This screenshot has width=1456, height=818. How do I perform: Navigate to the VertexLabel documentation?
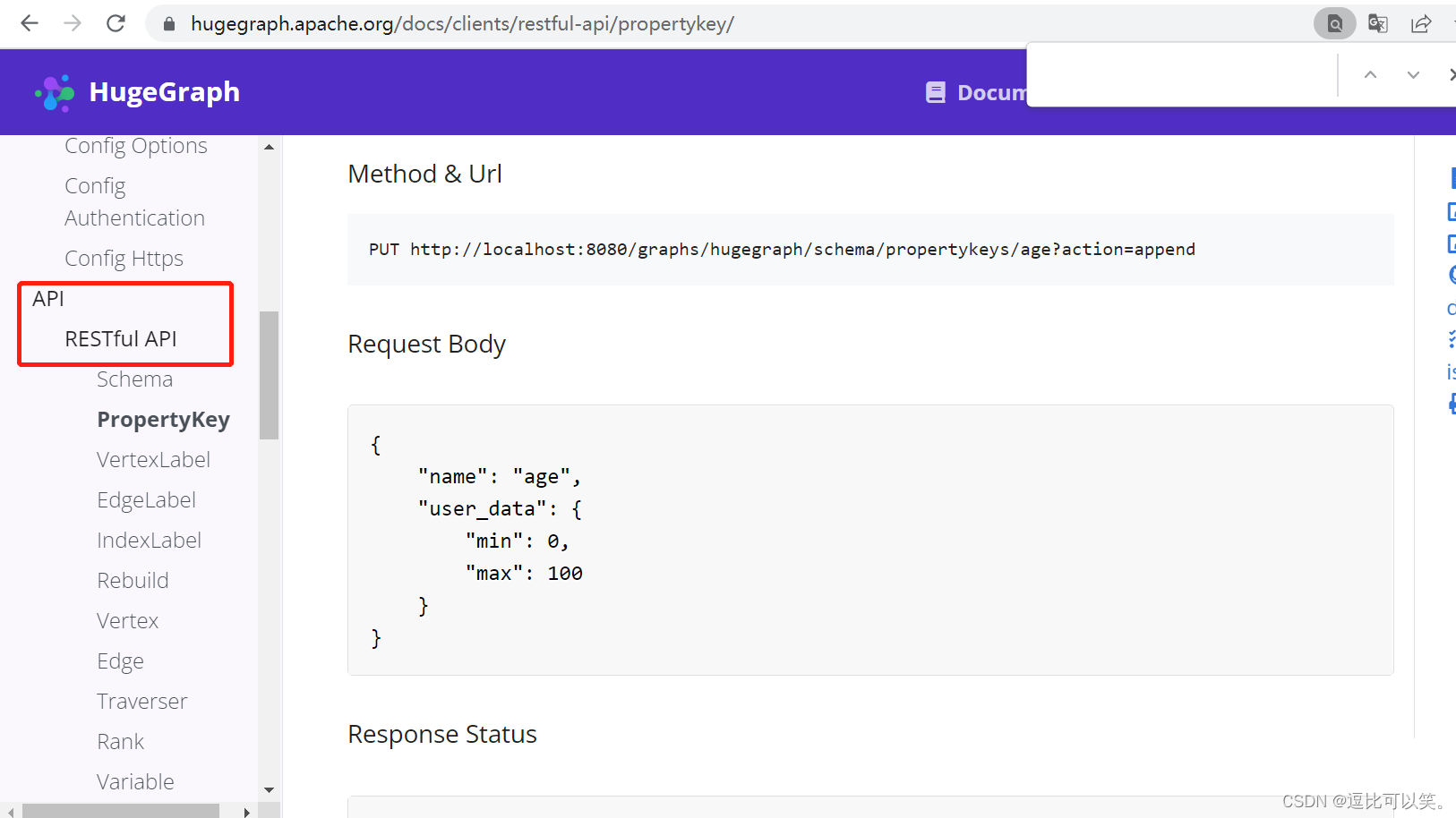coord(153,459)
